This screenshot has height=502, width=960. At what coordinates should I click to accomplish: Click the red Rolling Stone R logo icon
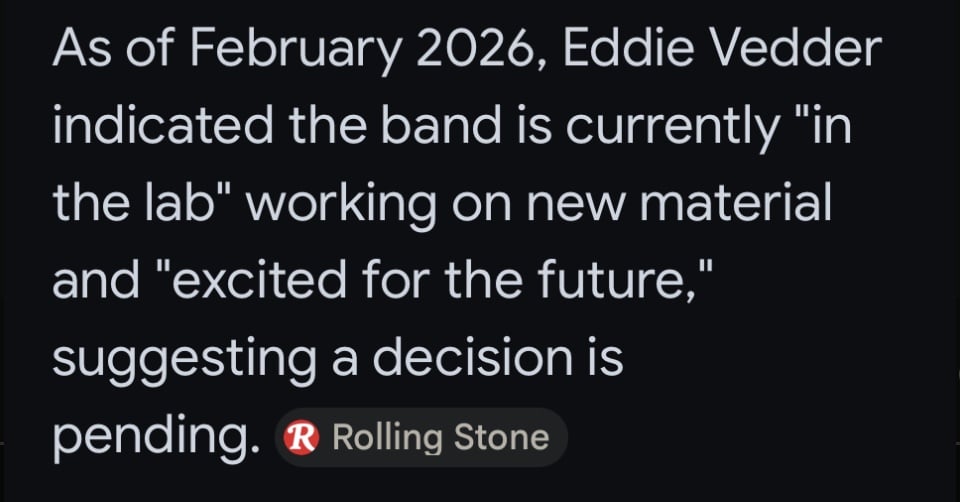pyautogui.click(x=301, y=438)
